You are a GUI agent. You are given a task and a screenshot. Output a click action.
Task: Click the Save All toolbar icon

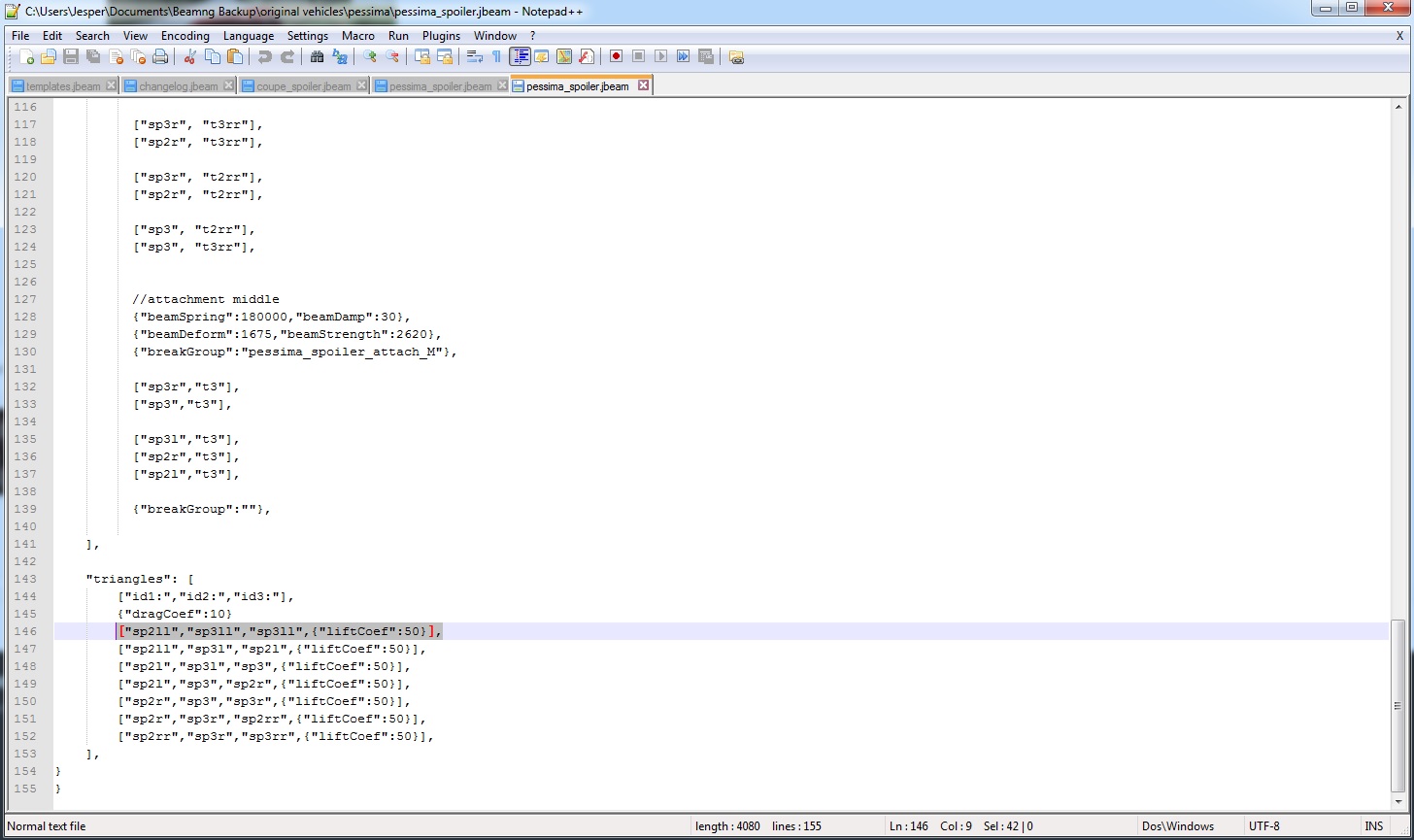[93, 56]
